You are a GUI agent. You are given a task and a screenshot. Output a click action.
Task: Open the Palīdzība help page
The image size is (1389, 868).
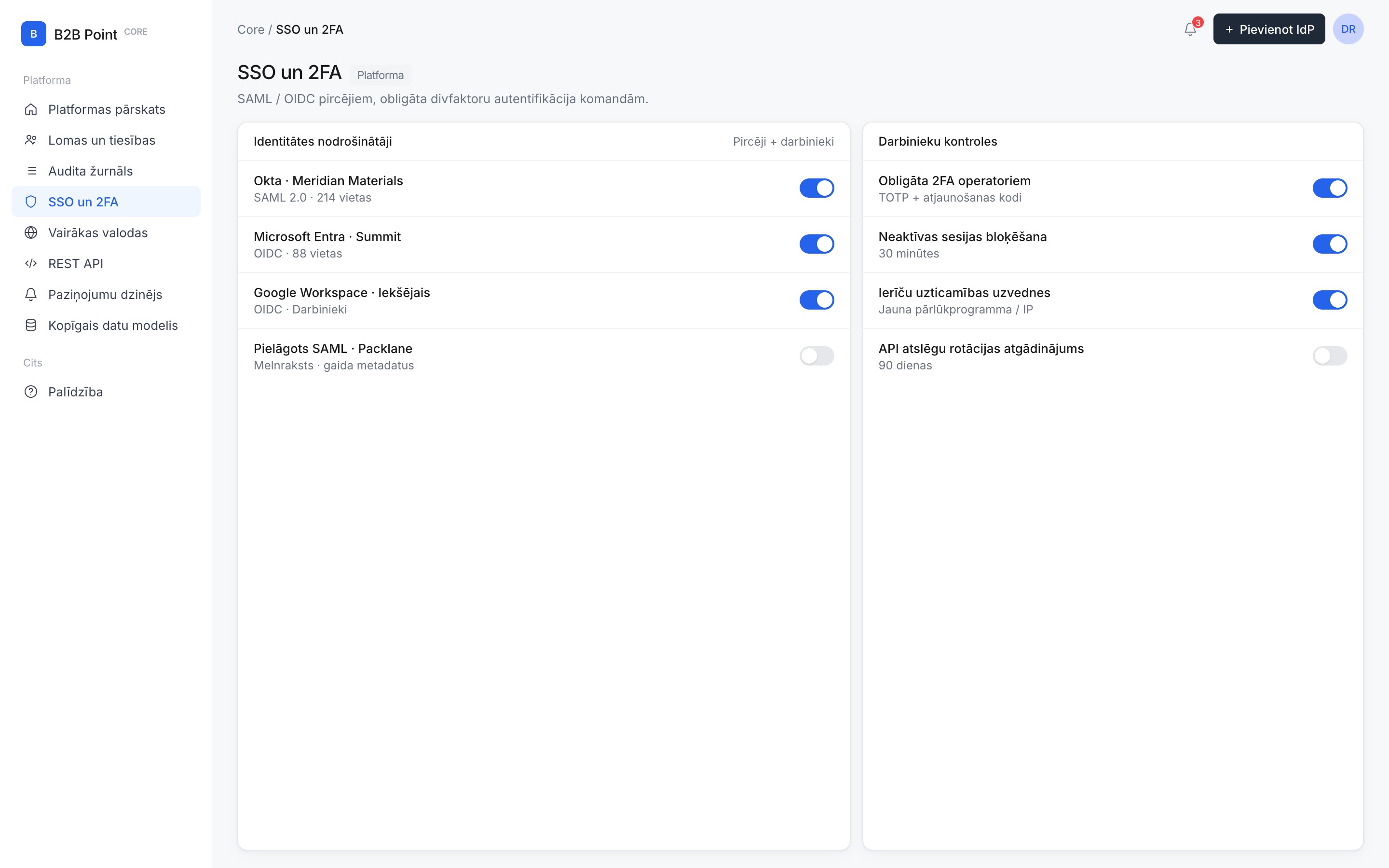(x=106, y=392)
